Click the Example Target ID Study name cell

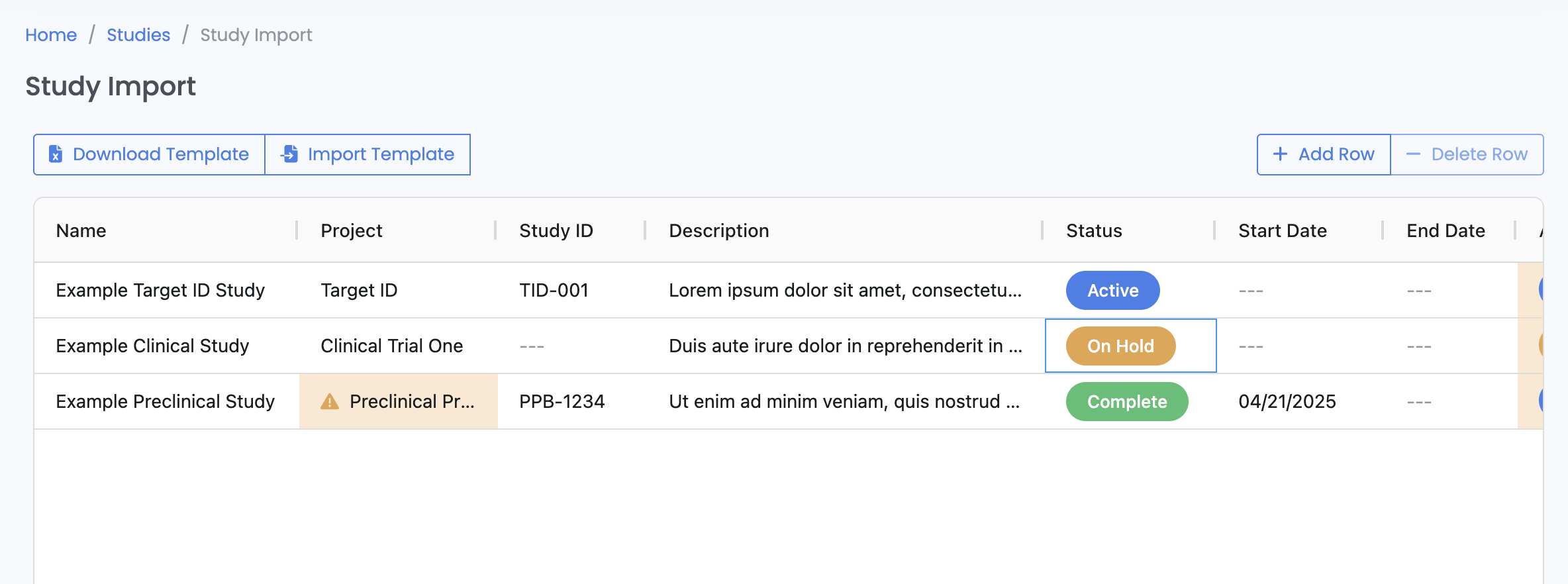(160, 290)
